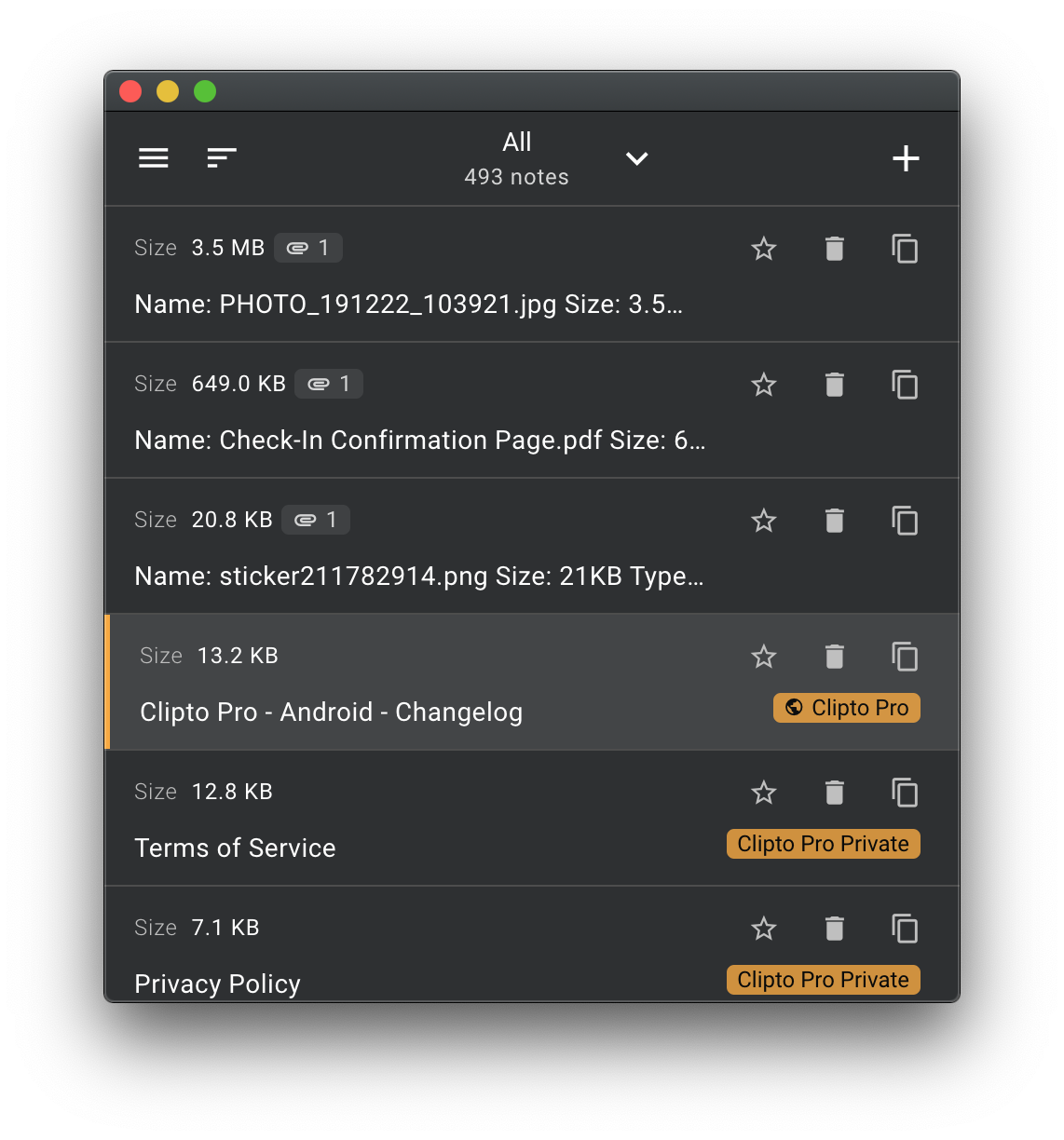Open the hamburger main menu
The width and height of the screenshot is (1064, 1140).
154,158
